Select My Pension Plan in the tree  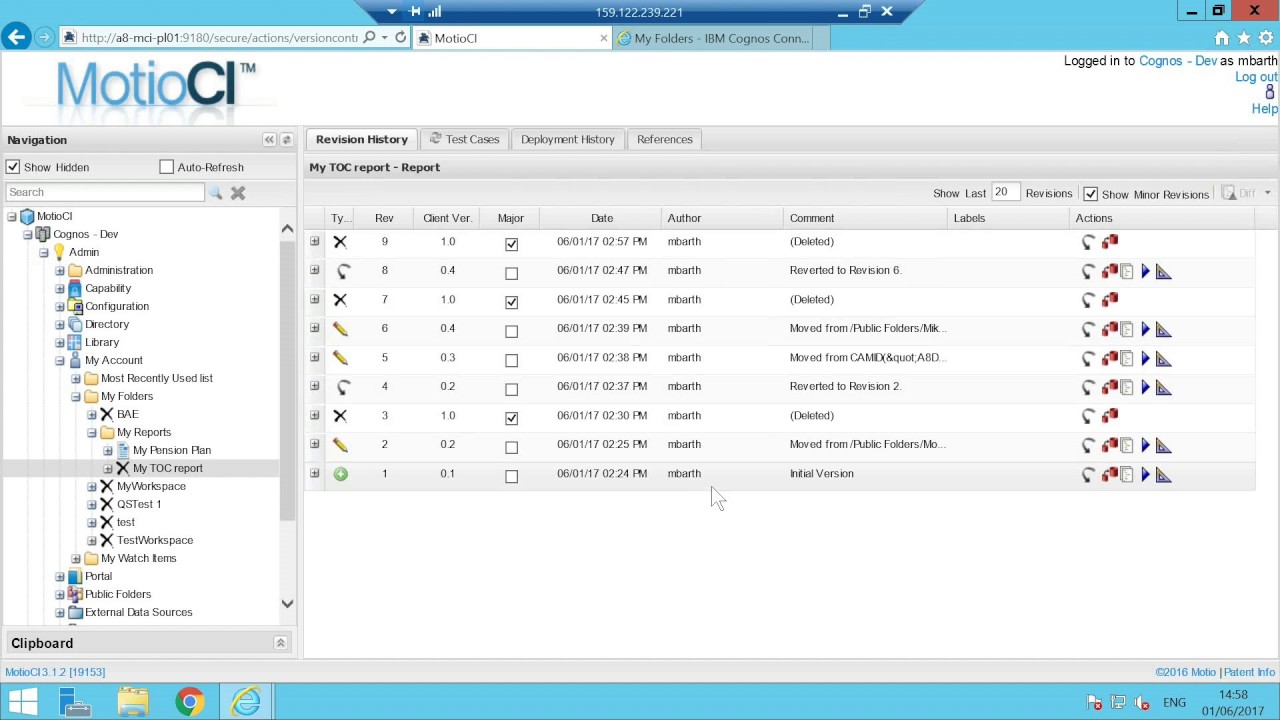(172, 450)
